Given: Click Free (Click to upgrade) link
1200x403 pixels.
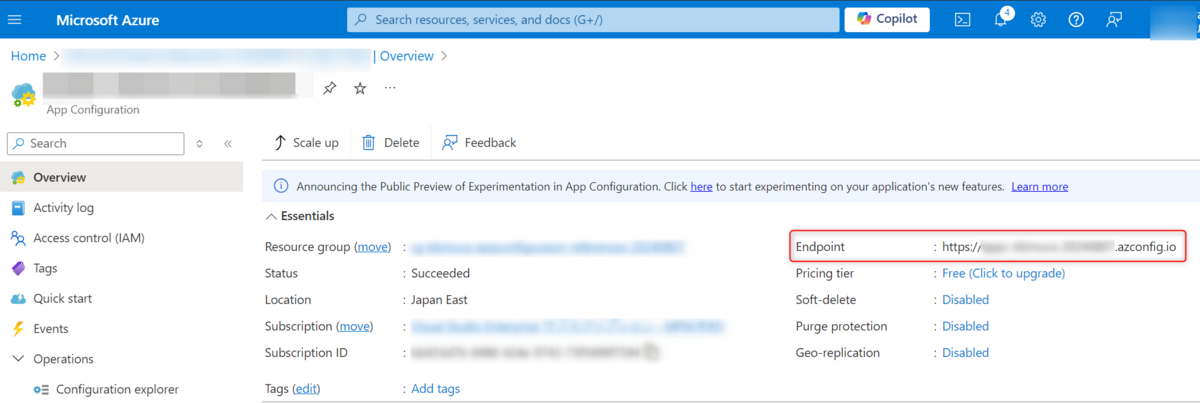Looking at the screenshot, I should coord(1003,273).
